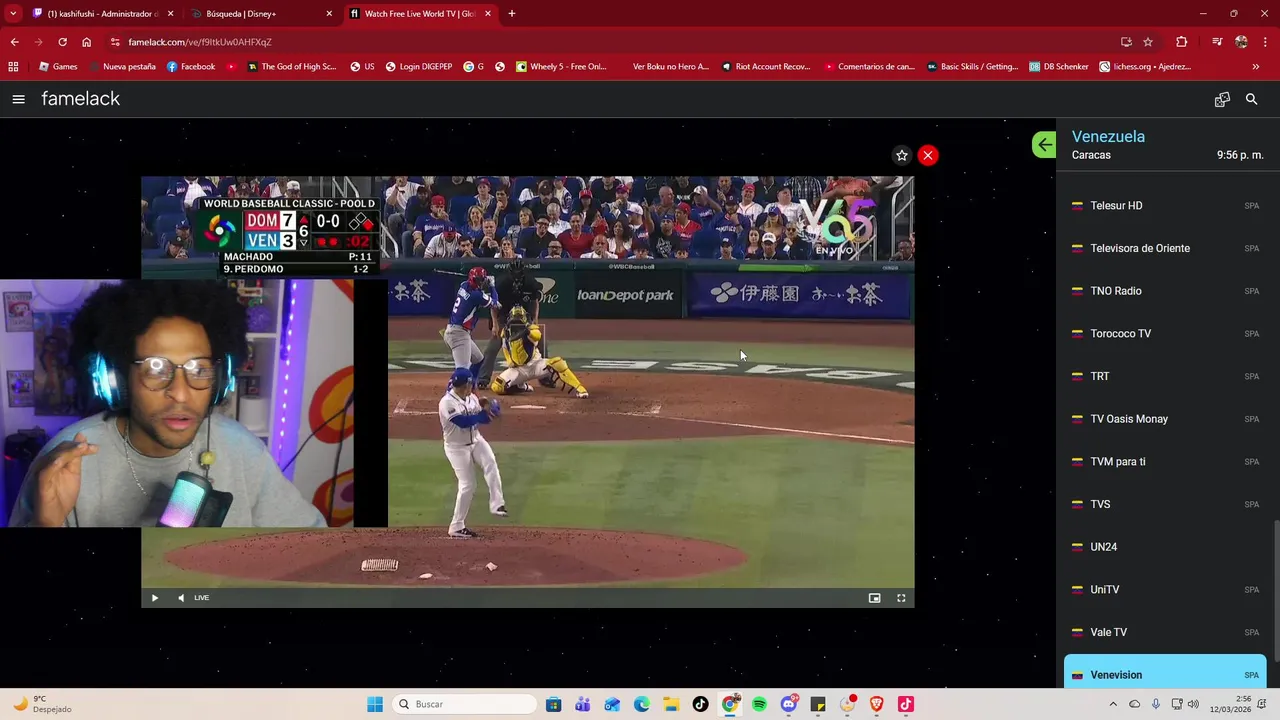Open the weather widget on the taskbar
Image resolution: width=1280 pixels, height=720 pixels.
(x=42, y=704)
